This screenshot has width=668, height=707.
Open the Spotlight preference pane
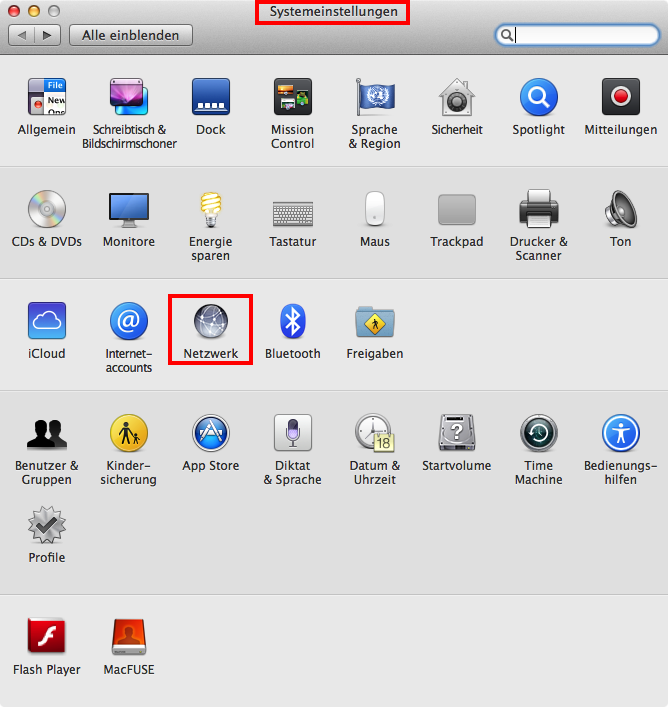click(x=538, y=98)
